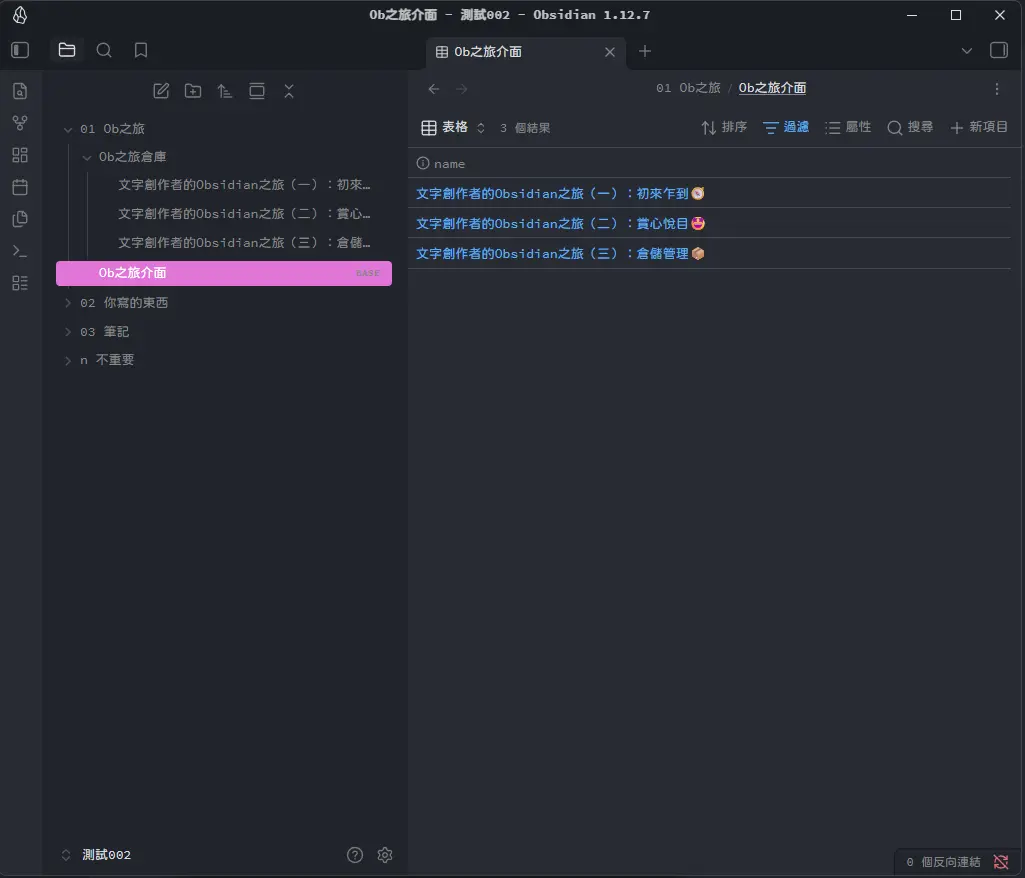This screenshot has width=1025, height=878.
Task: Switch to the search panel tab
Action: 104,50
